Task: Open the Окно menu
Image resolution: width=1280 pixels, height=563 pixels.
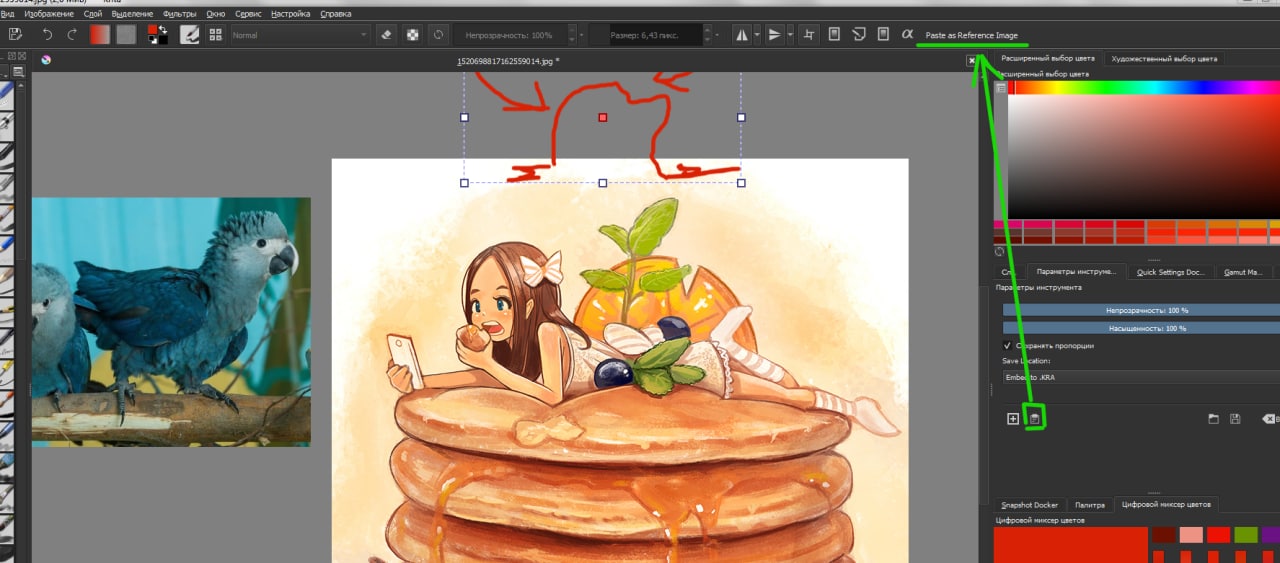Action: (216, 14)
